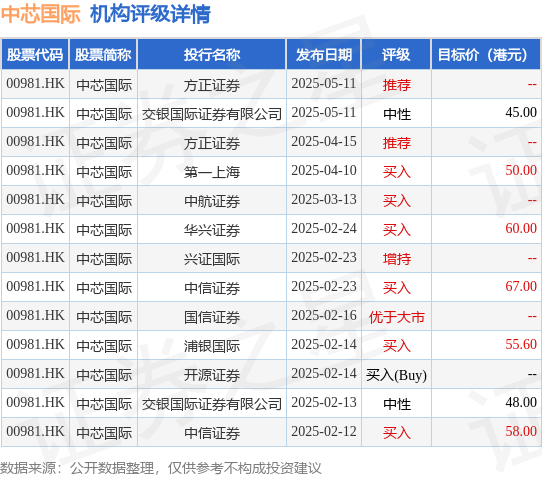Click the 投行名称 column header
542x477 pixels.
click(212, 55)
